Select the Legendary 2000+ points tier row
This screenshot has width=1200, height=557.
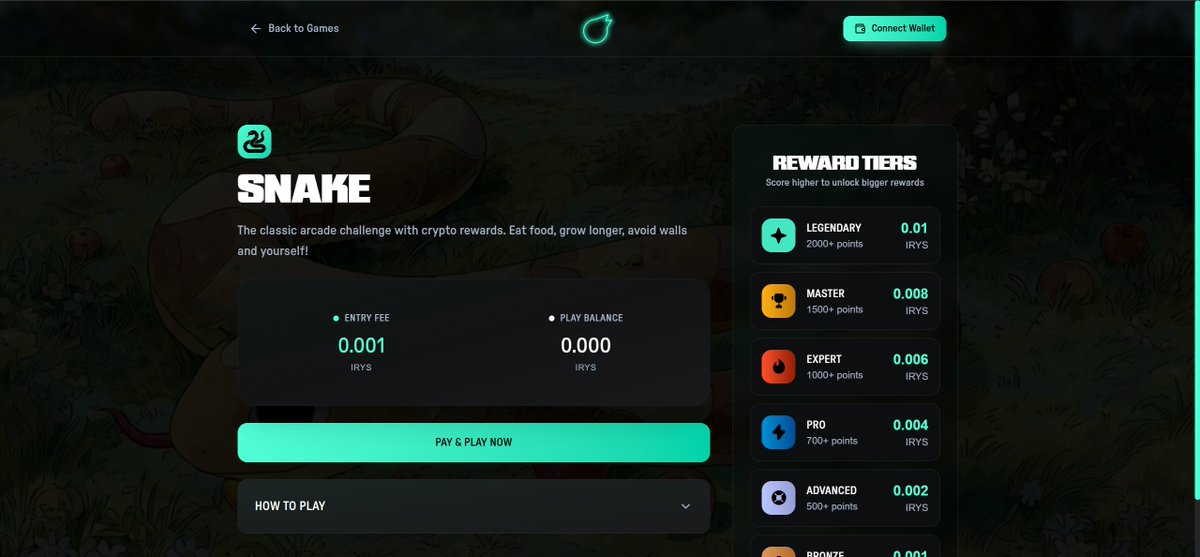point(845,235)
